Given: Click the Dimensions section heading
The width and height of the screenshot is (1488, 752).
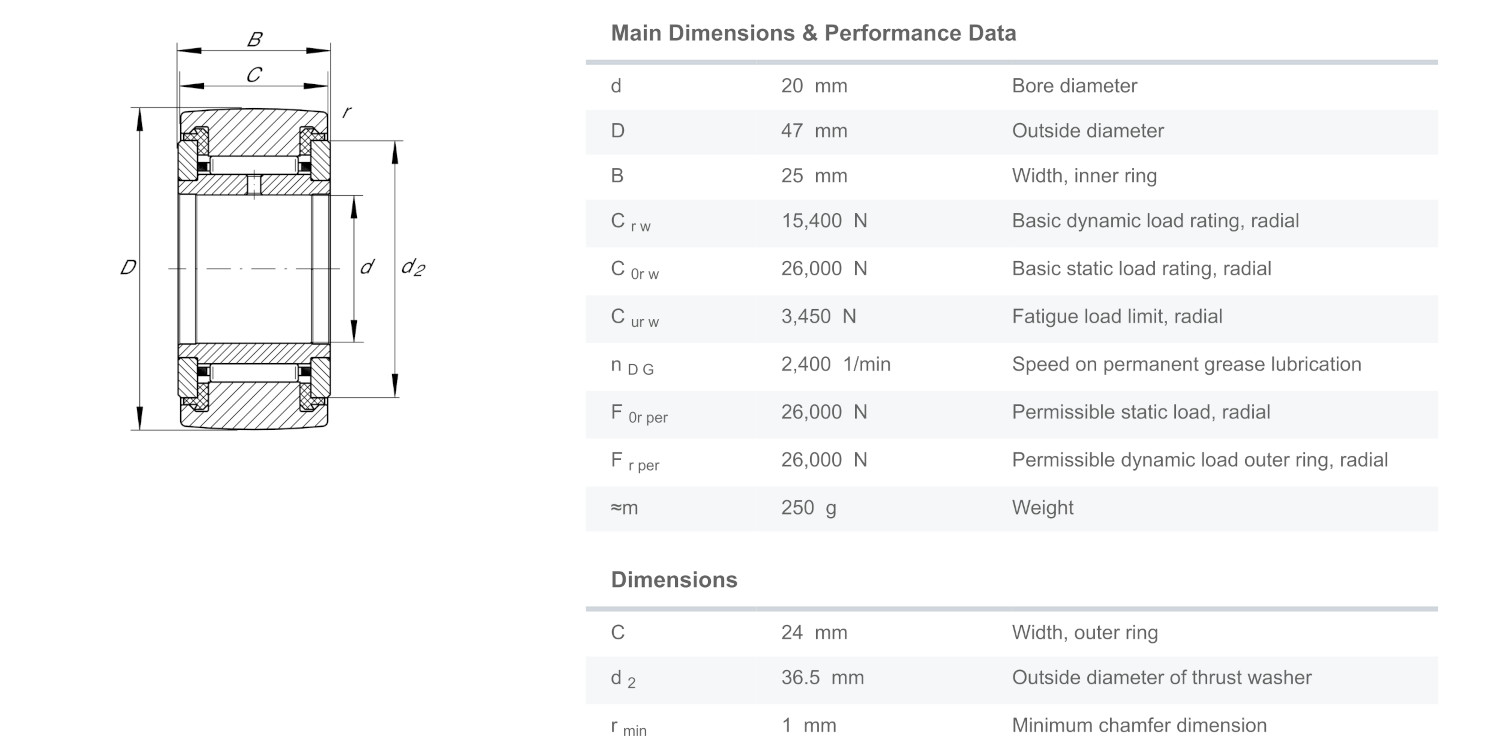Looking at the screenshot, I should pos(674,580).
